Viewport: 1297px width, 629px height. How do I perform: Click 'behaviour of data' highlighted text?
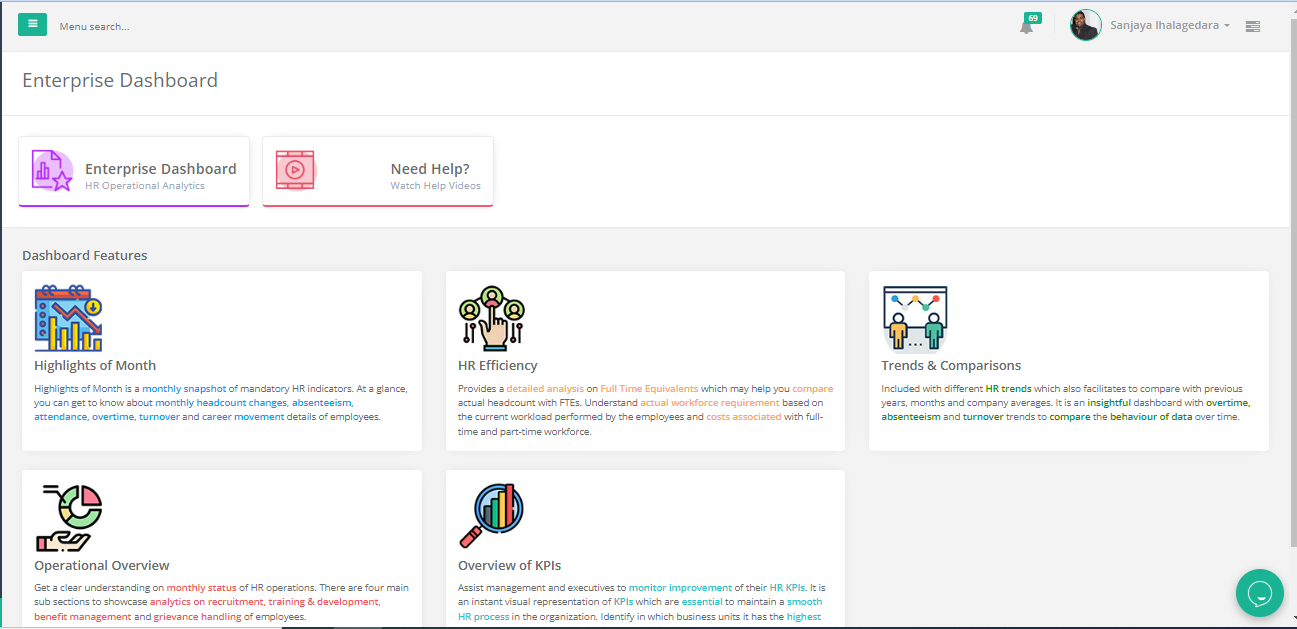[1151, 416]
